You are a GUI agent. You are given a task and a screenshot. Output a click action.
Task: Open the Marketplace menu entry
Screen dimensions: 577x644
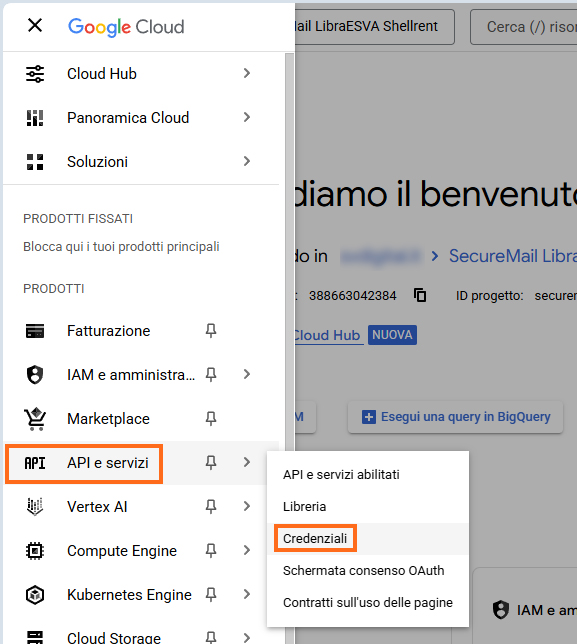point(108,419)
